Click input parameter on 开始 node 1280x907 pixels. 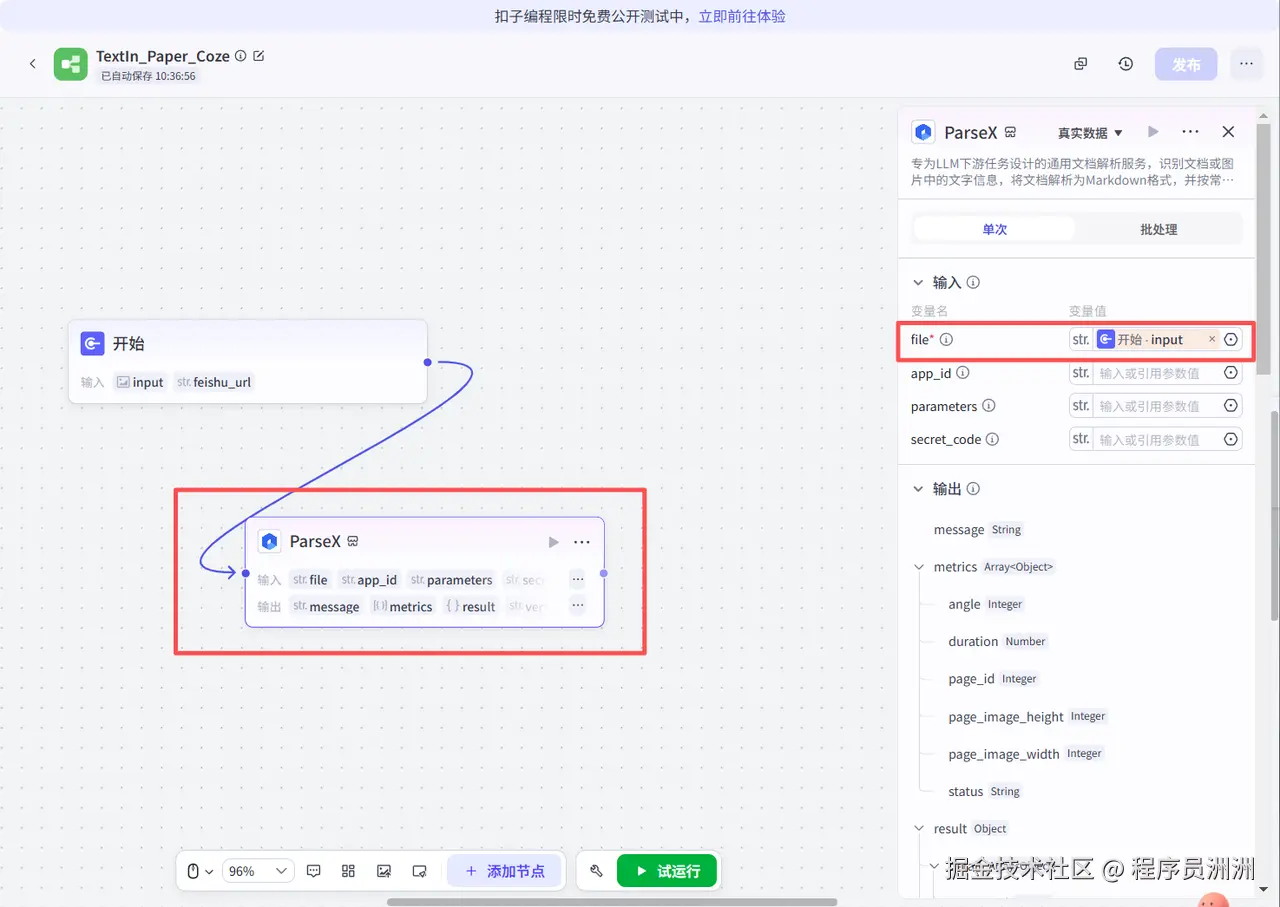point(140,382)
